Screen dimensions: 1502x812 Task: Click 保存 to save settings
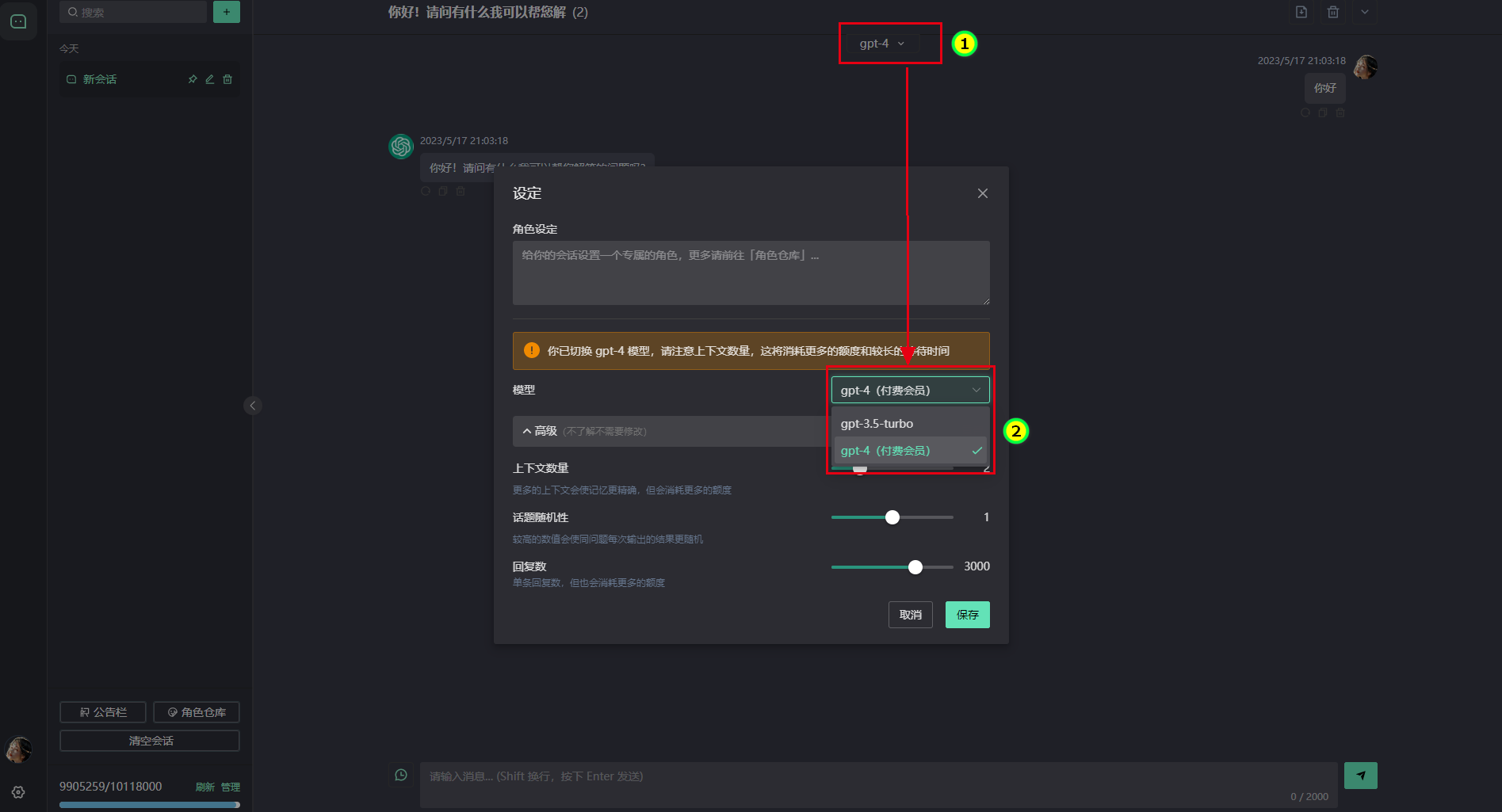point(968,615)
